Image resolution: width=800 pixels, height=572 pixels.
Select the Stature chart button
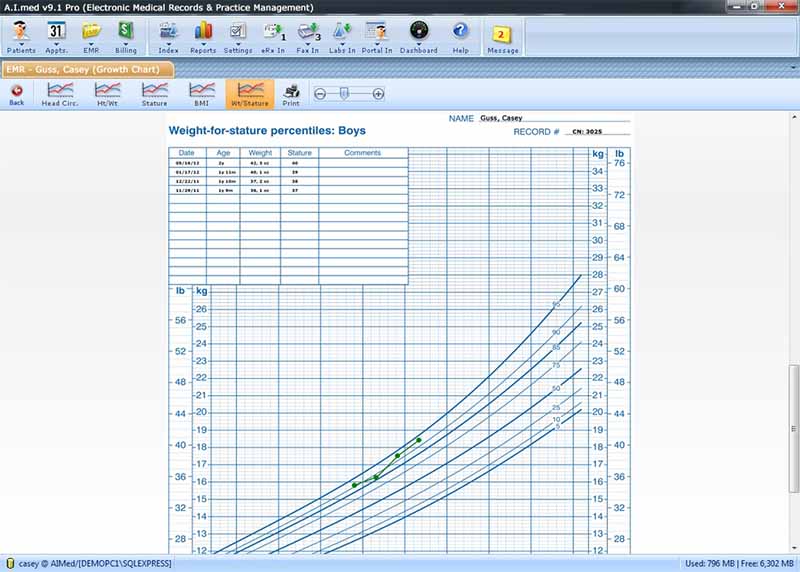click(x=155, y=94)
